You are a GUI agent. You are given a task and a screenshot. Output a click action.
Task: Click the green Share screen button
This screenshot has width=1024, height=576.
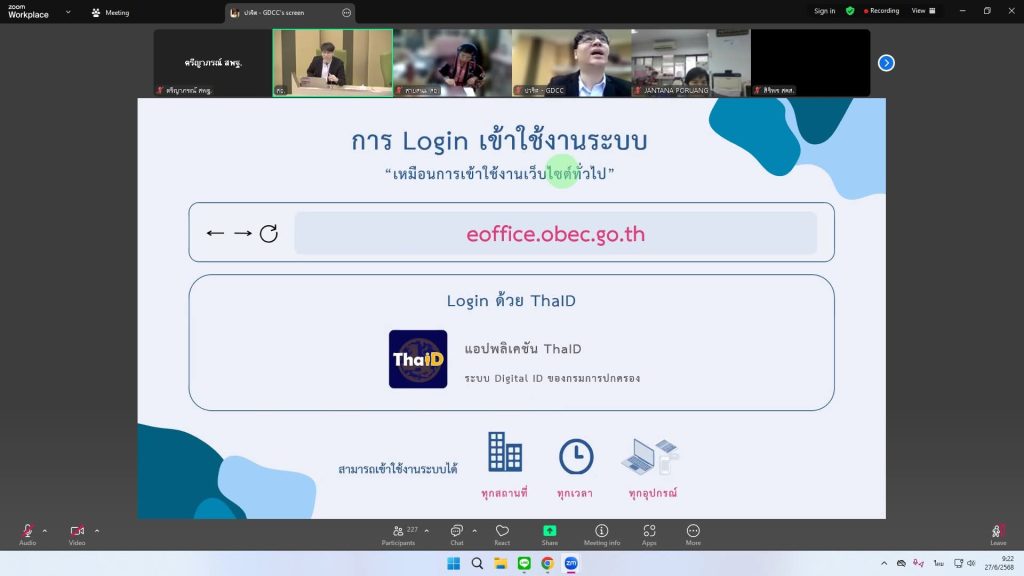(x=549, y=534)
